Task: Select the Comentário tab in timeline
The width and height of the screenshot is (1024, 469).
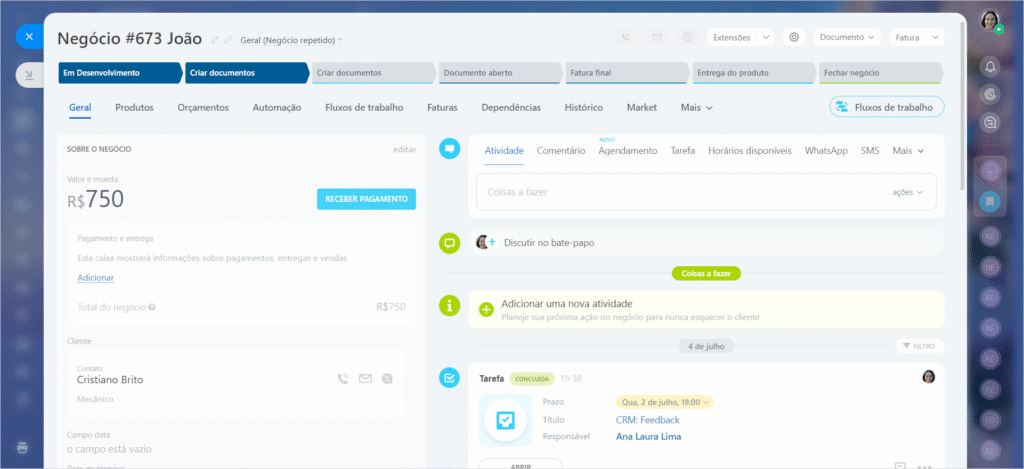Action: 560,151
